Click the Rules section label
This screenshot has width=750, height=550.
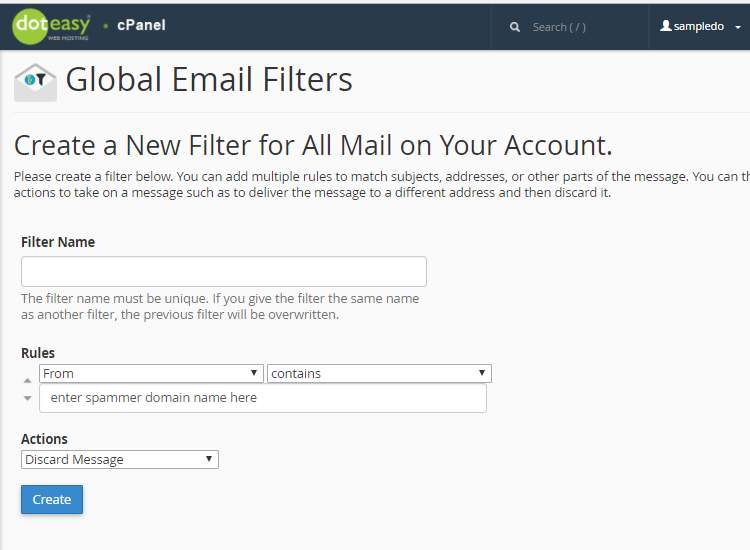click(x=38, y=353)
